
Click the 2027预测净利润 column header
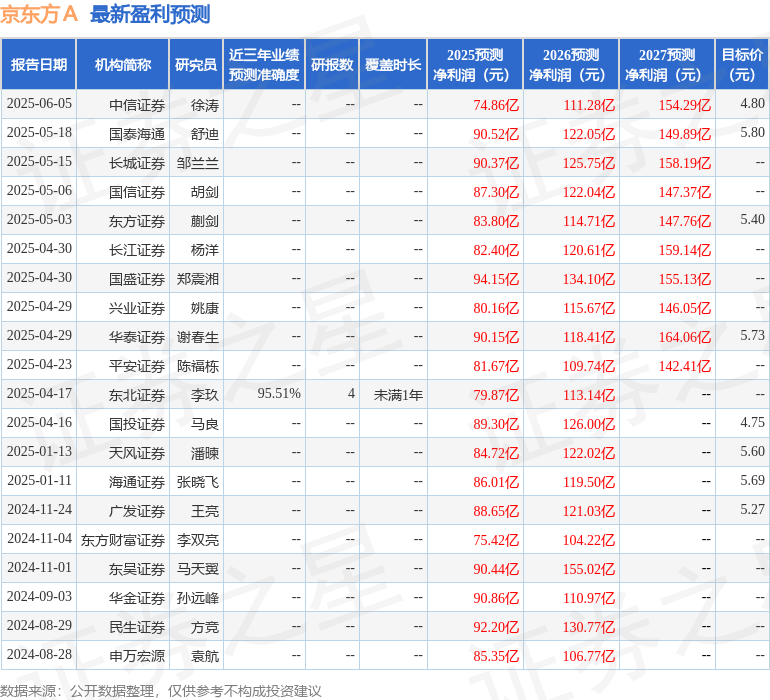[667, 64]
